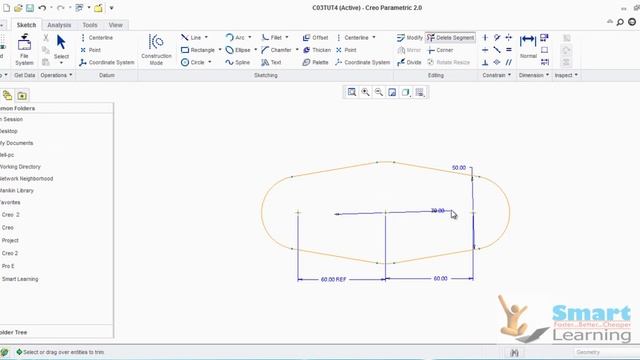
Task: Start the Spline tool
Action: (238, 62)
